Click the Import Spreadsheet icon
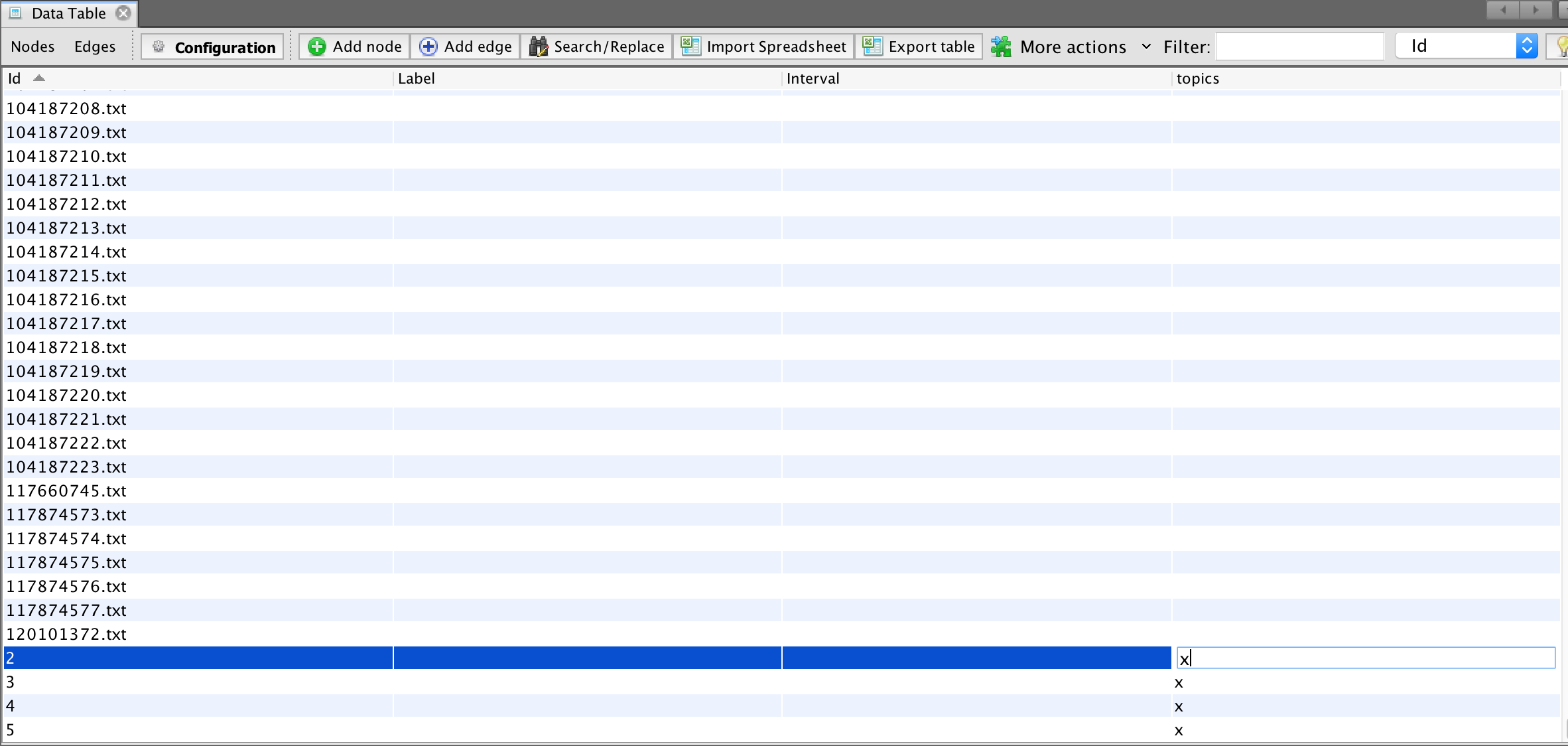 pyautogui.click(x=690, y=46)
